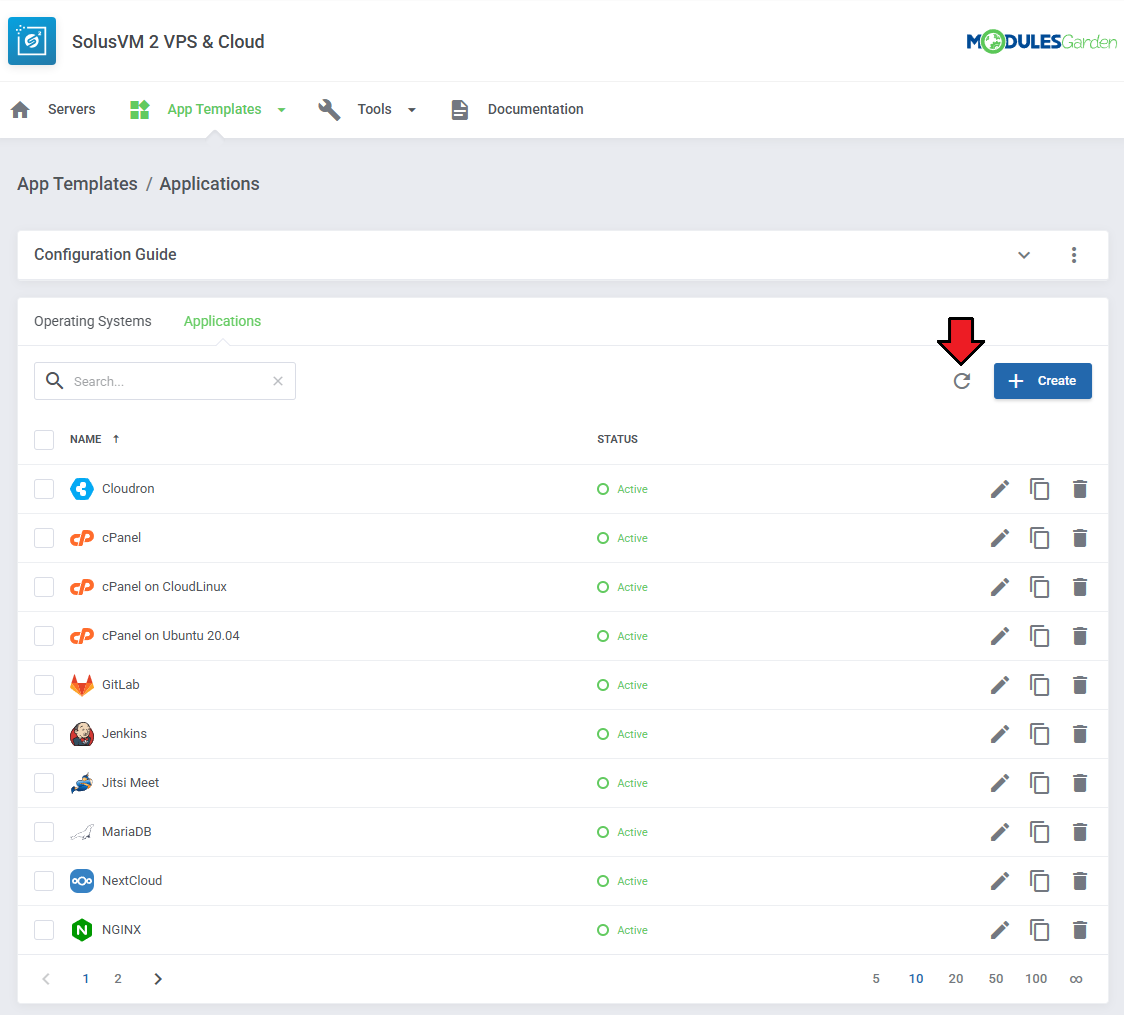This screenshot has height=1015, width=1124.
Task: Duplicate the cPanel on CloudLinux template
Action: point(1039,587)
